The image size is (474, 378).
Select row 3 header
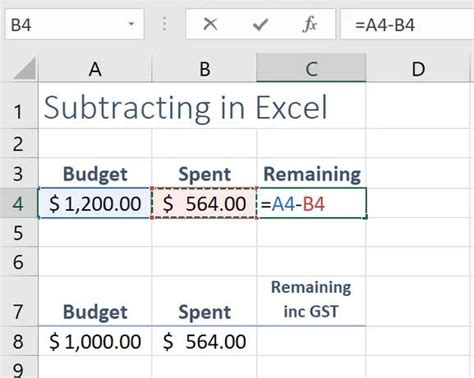pos(19,173)
